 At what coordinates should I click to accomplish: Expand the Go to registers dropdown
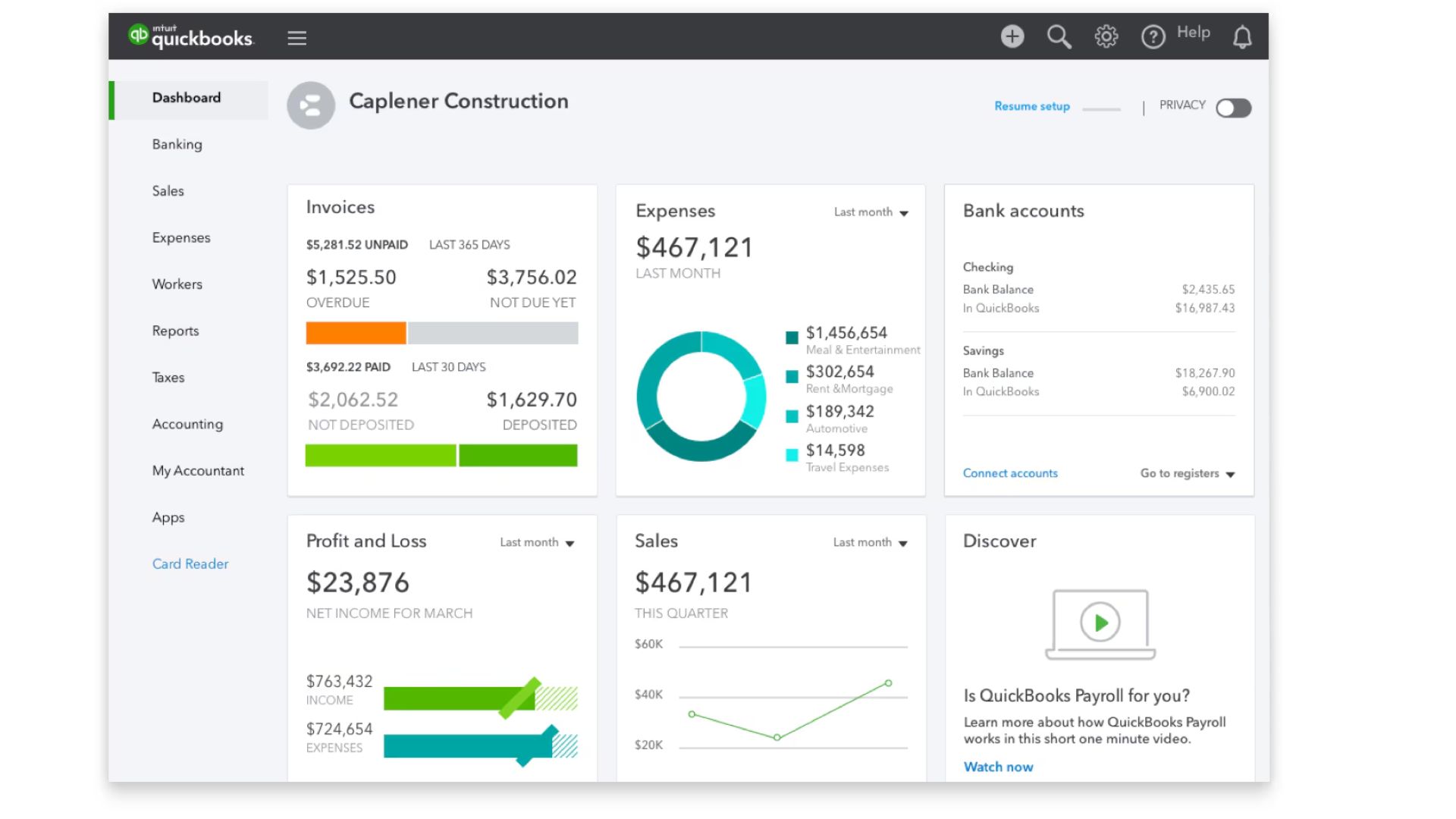click(1188, 473)
